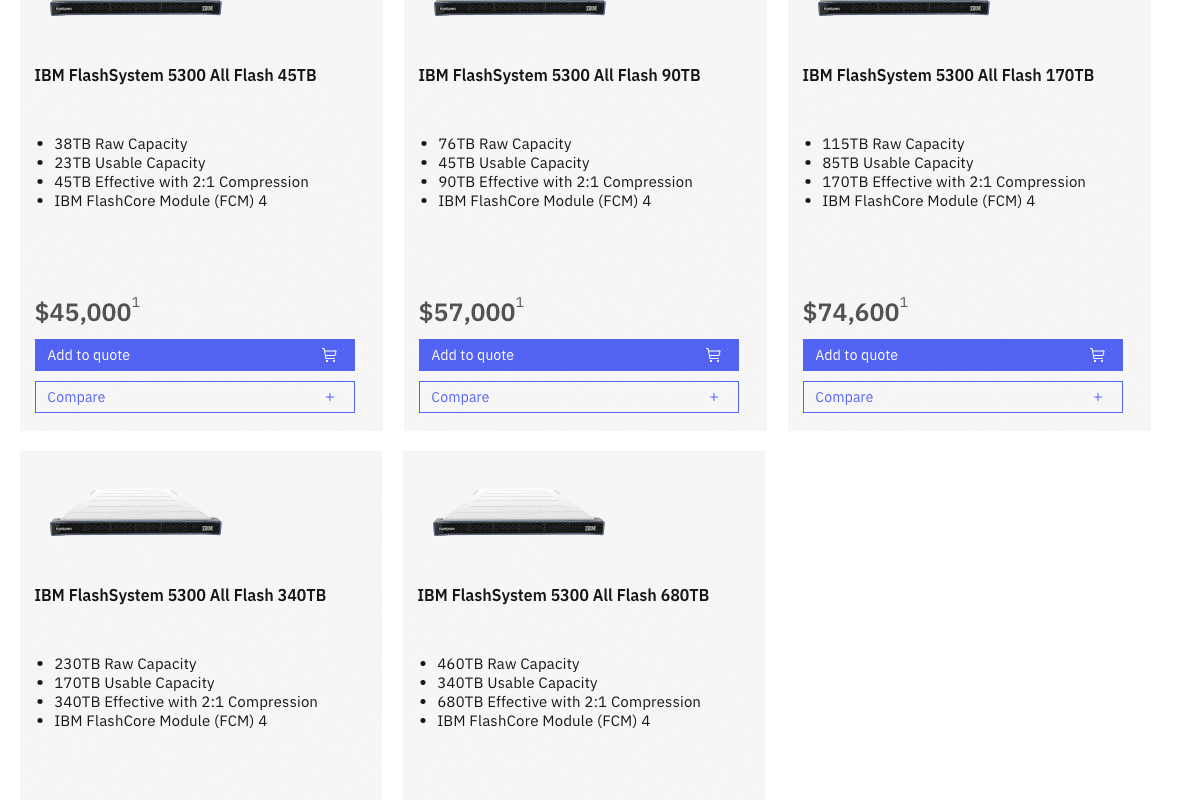This screenshot has width=1183, height=800.
Task: Click plus icon on 45TB Compare button
Action: pyautogui.click(x=330, y=397)
